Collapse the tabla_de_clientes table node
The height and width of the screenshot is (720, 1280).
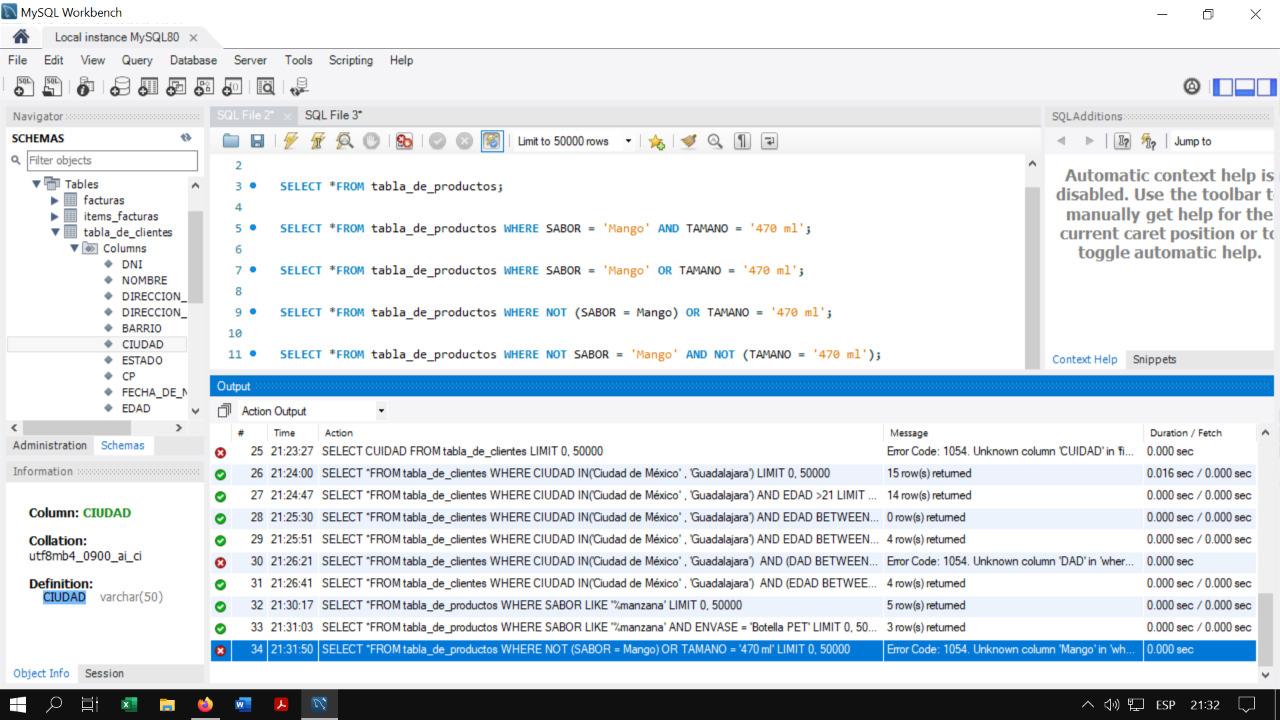[55, 232]
